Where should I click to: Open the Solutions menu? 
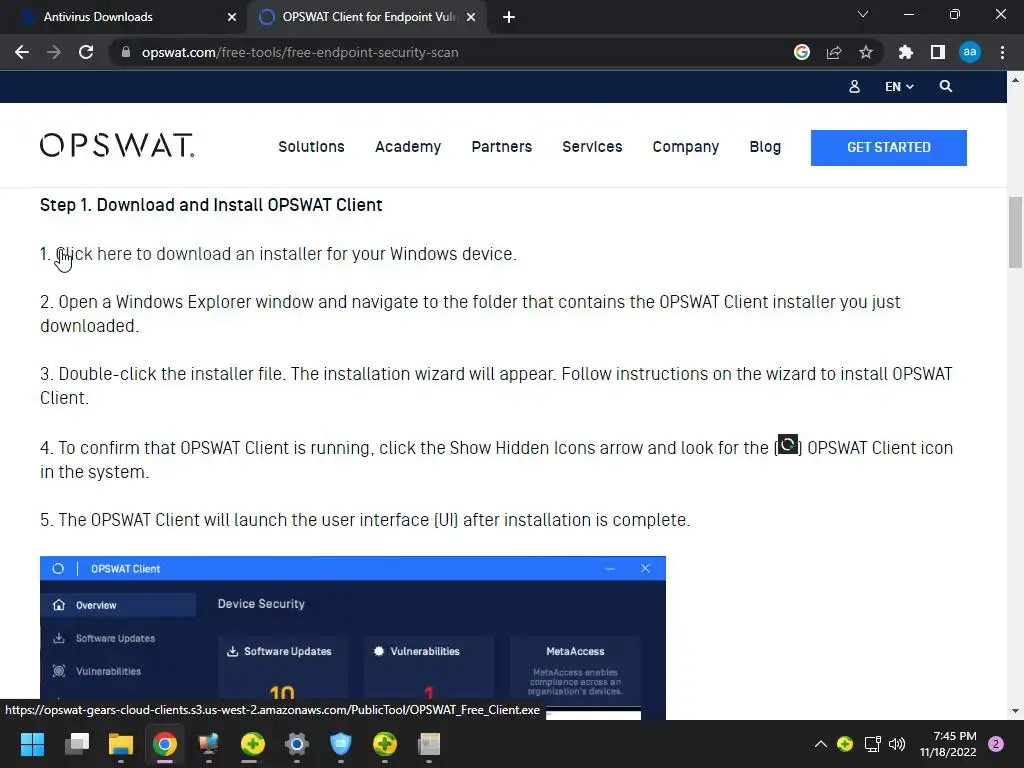312,147
